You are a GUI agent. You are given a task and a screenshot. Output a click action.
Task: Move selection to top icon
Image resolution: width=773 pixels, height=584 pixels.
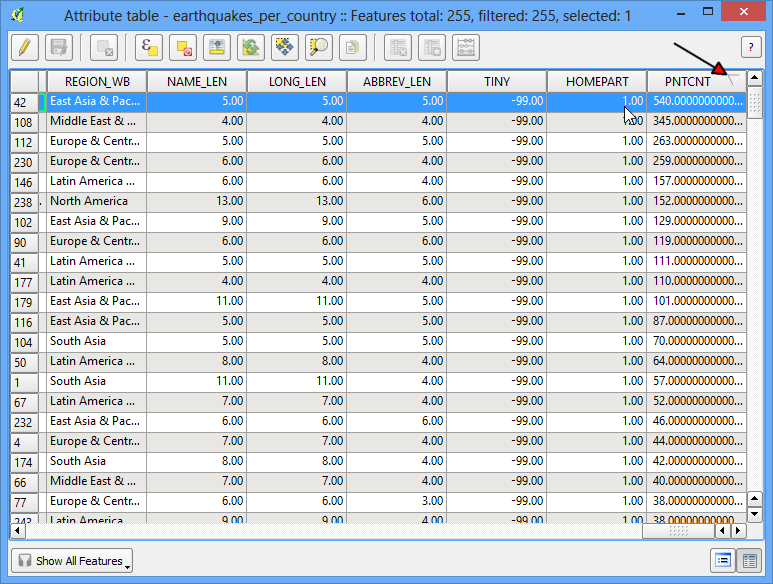[217, 48]
